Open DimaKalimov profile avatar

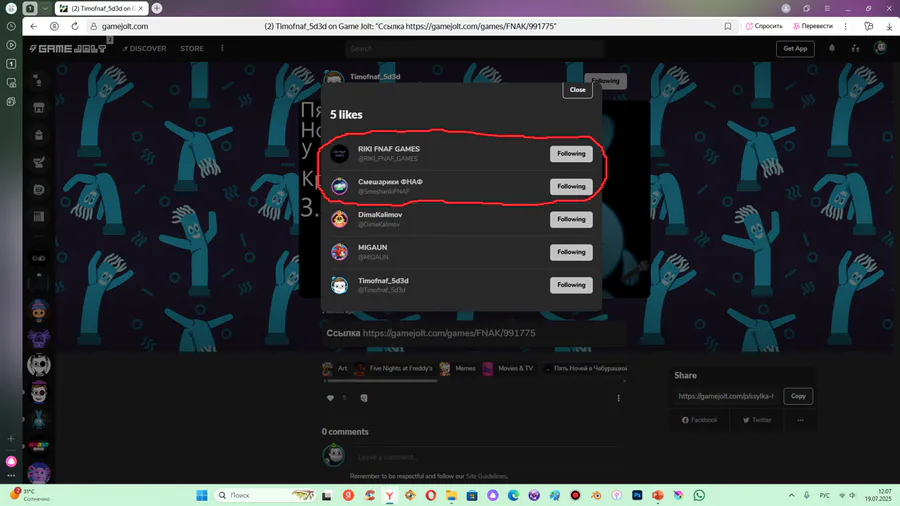coord(339,219)
